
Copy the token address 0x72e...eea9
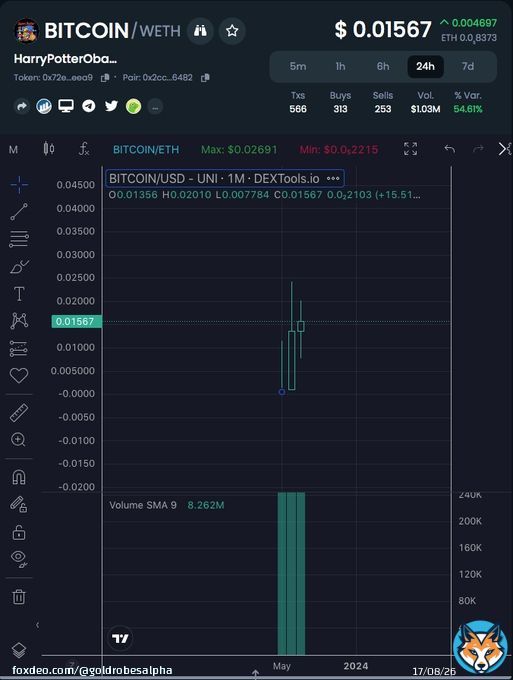click(105, 78)
